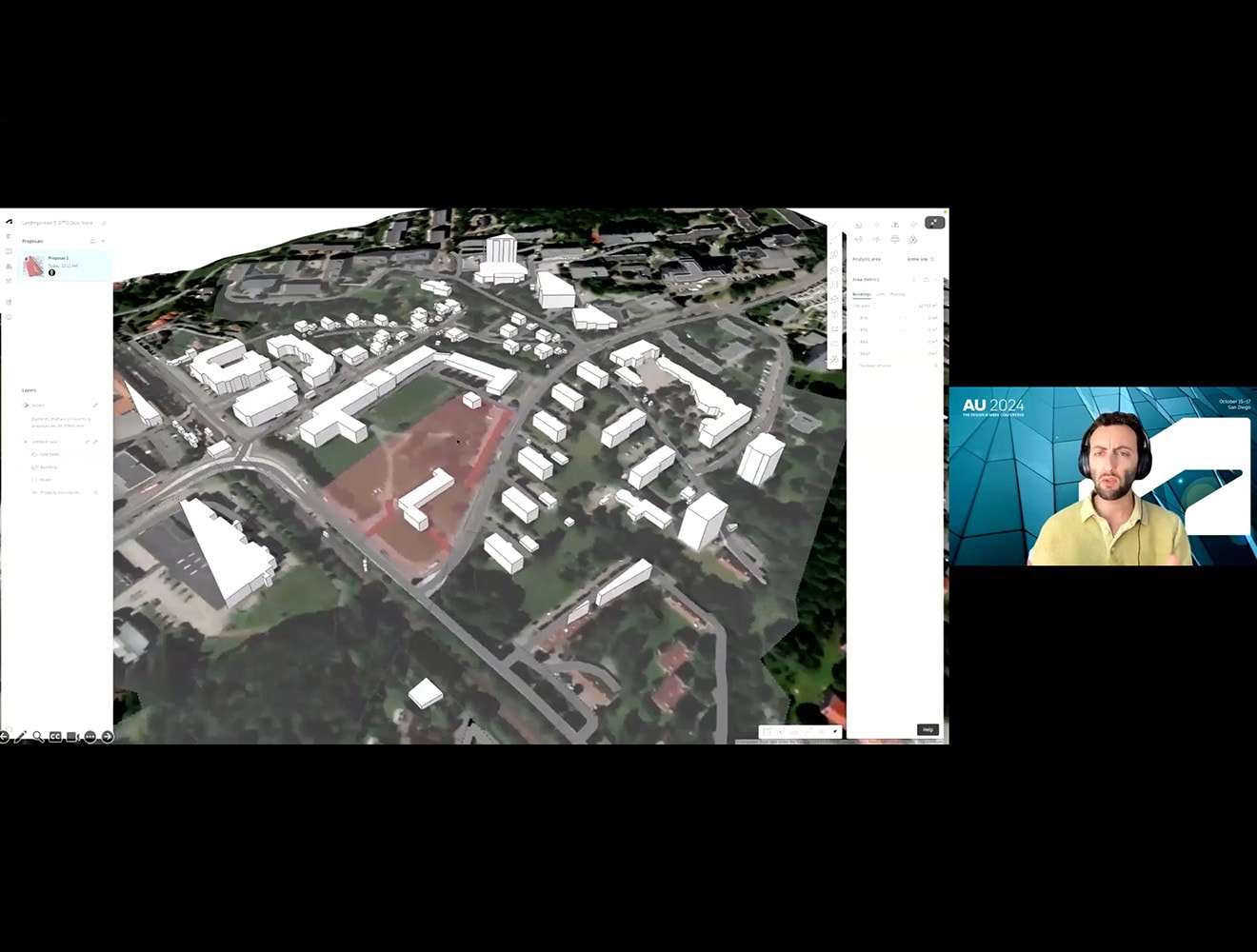Switch to the Units tab in Area metrics
This screenshot has height=952, width=1257.
click(881, 293)
